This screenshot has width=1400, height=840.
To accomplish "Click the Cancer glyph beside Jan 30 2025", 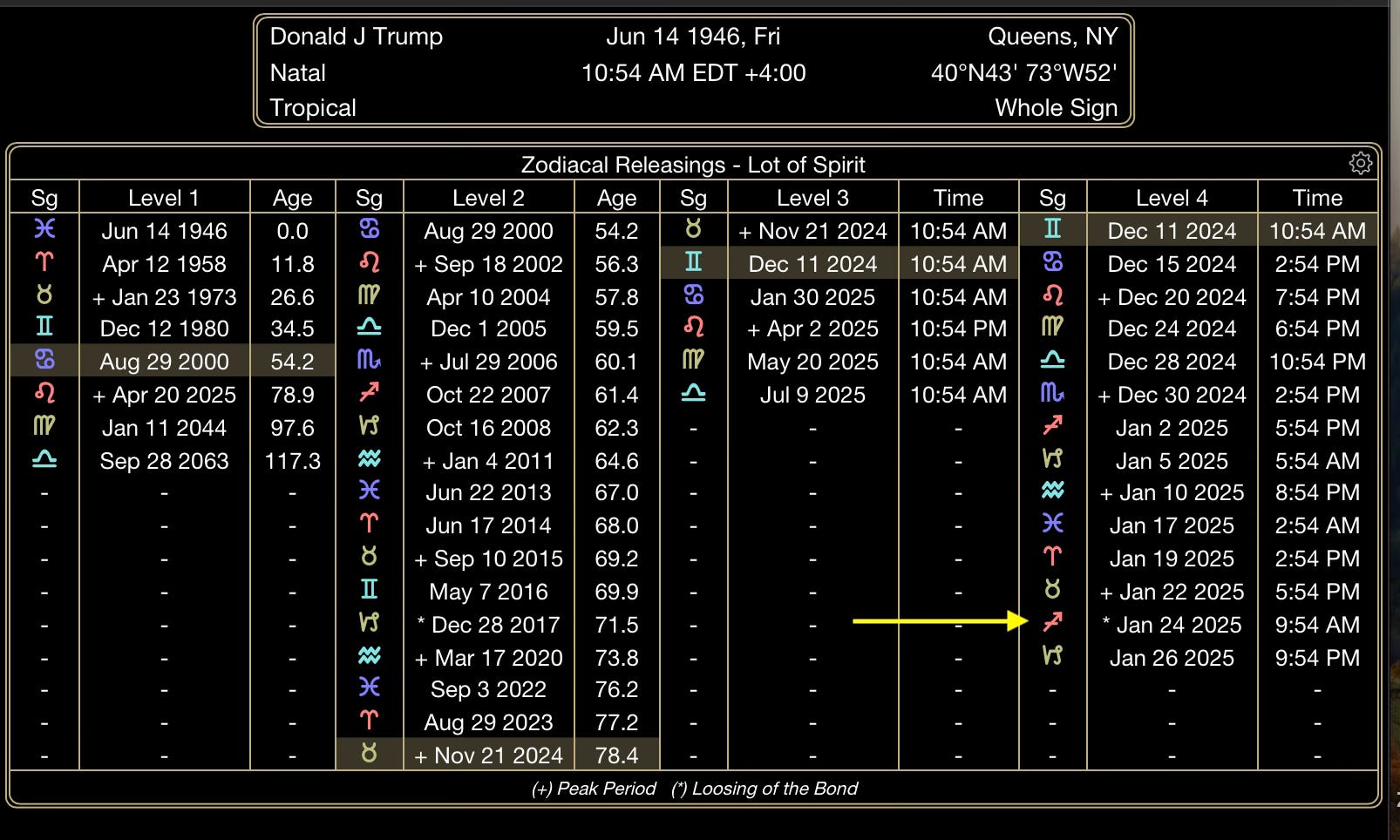I will [693, 295].
